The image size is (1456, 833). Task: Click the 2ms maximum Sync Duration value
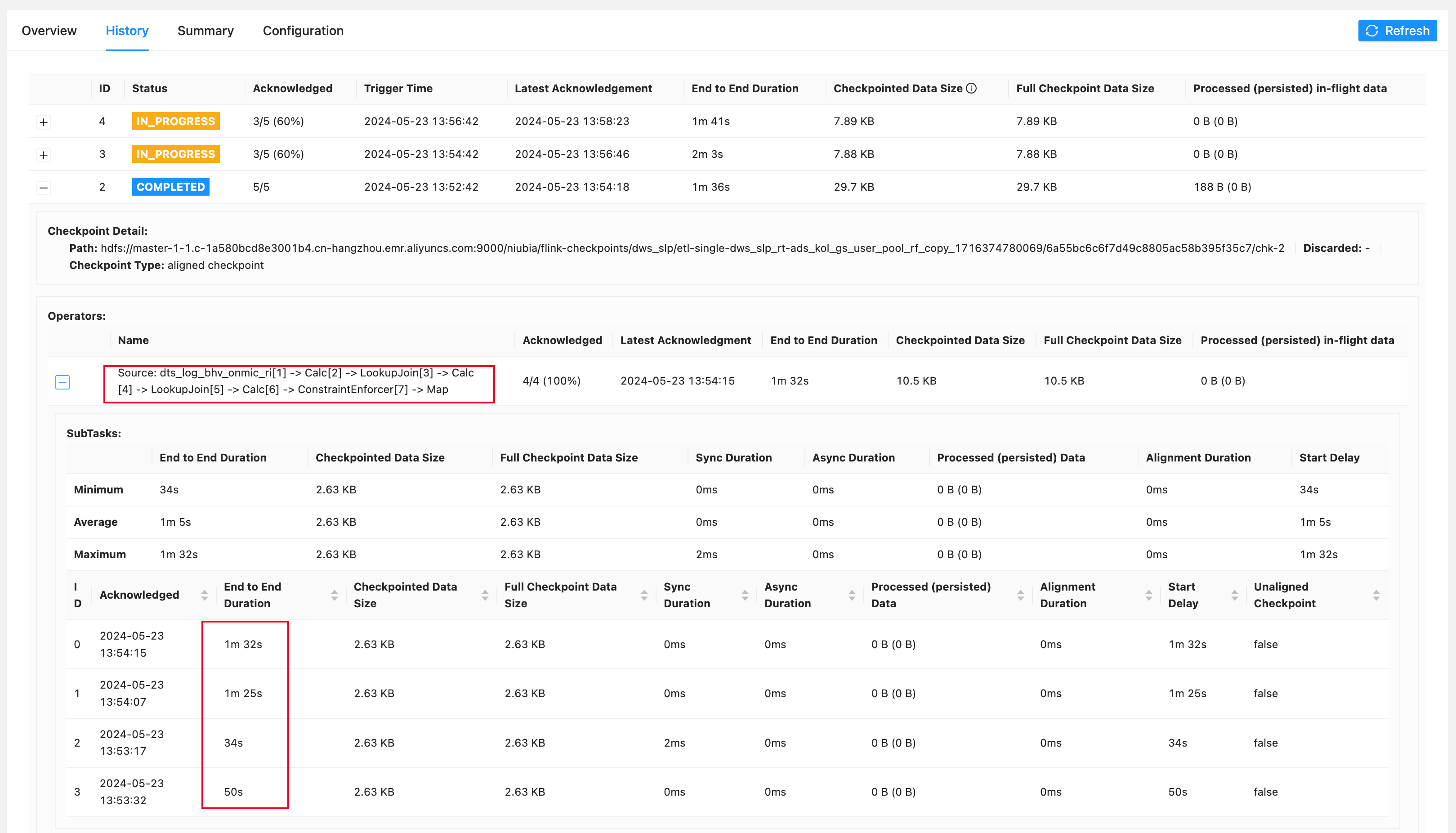coord(706,555)
